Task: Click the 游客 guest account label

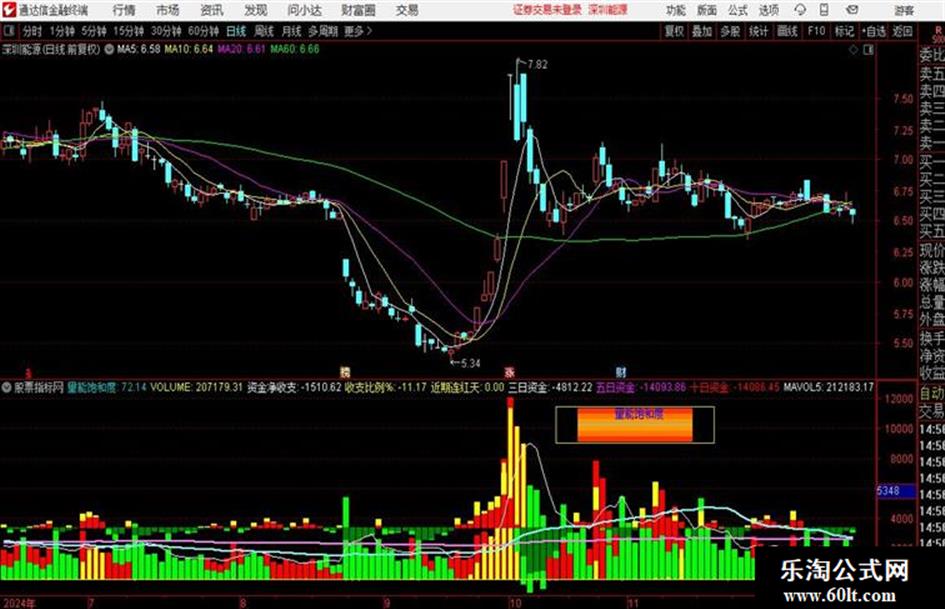Action: pyautogui.click(x=903, y=10)
